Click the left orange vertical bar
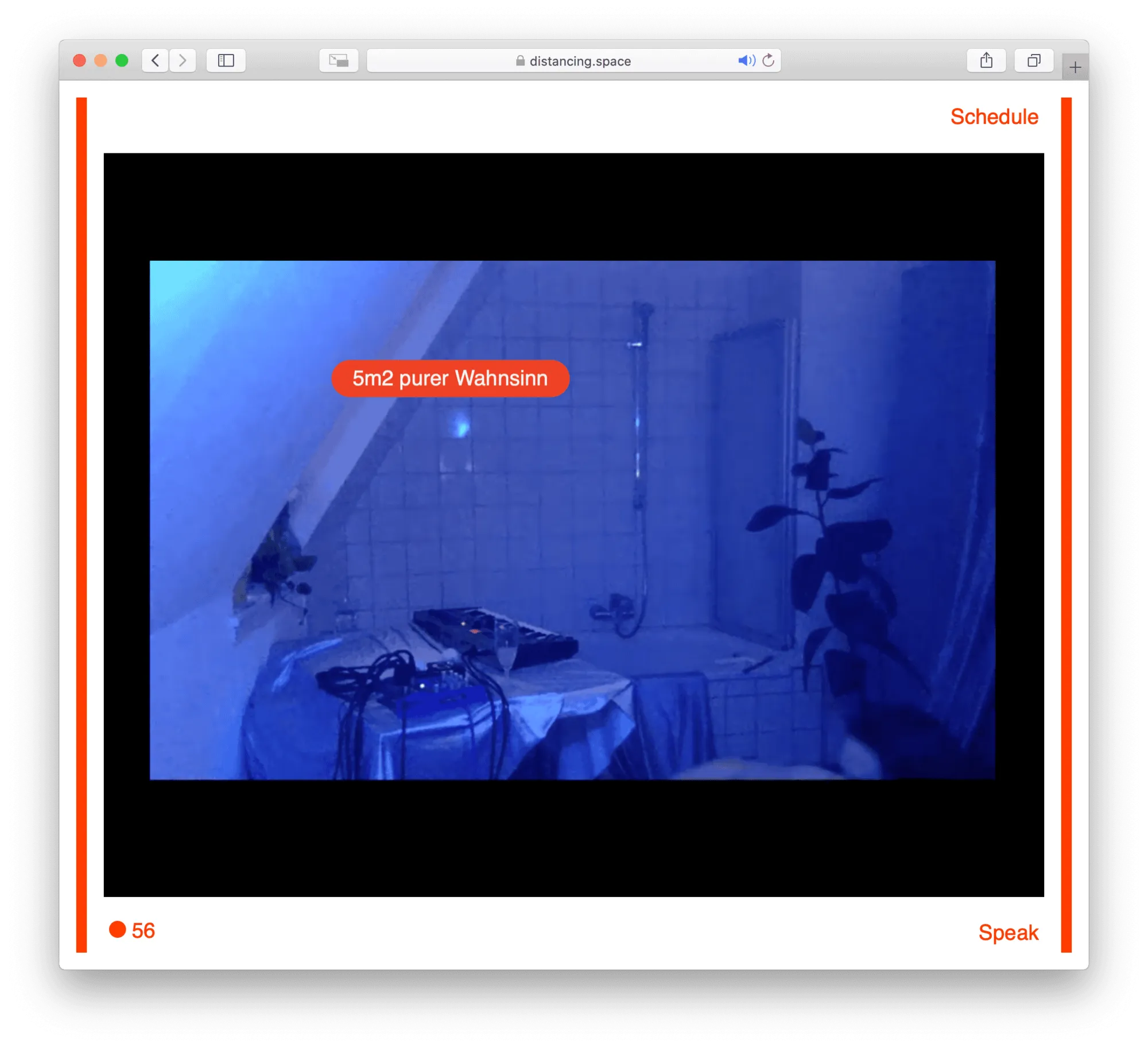1148x1048 pixels. 82,524
